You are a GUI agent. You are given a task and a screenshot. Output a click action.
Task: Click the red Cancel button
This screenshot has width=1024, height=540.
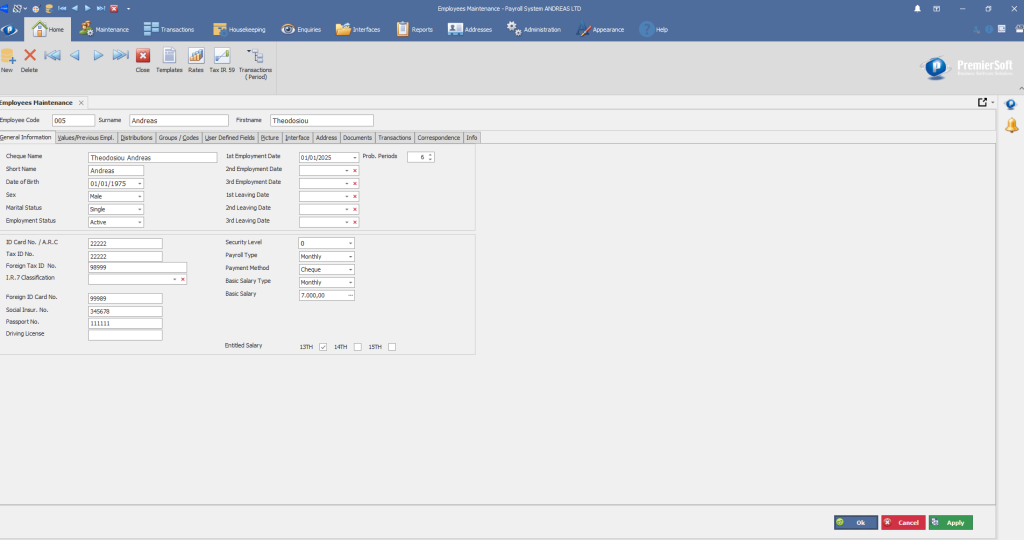(903, 522)
